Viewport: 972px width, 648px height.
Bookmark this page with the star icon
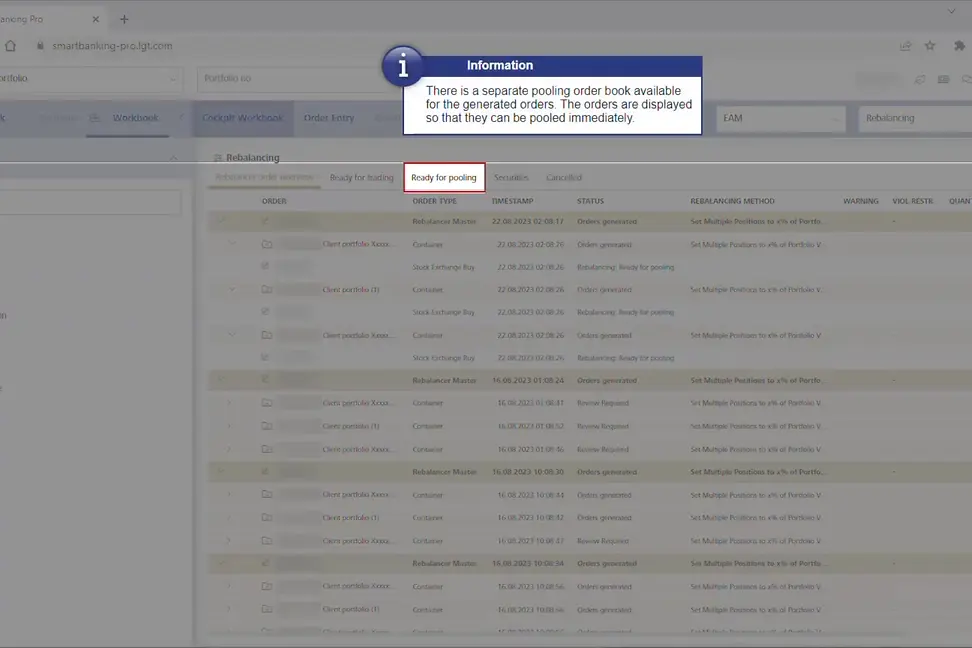click(x=930, y=46)
